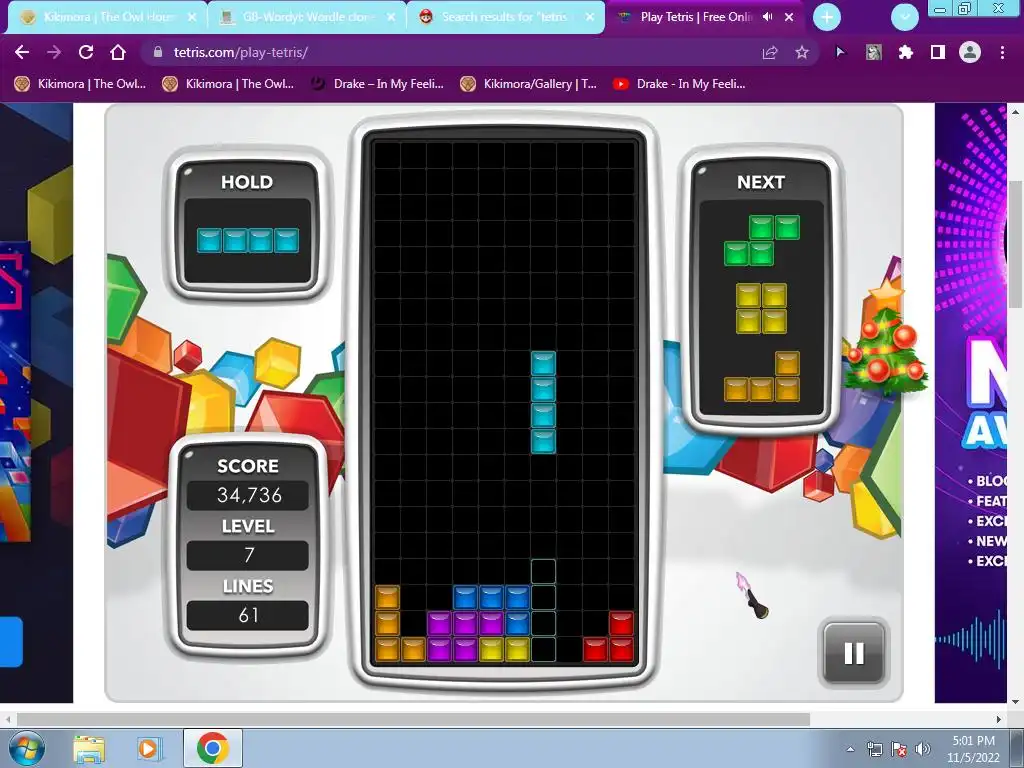Open second Kikimora | The Owl... bookmark
The image size is (1024, 768).
click(228, 84)
